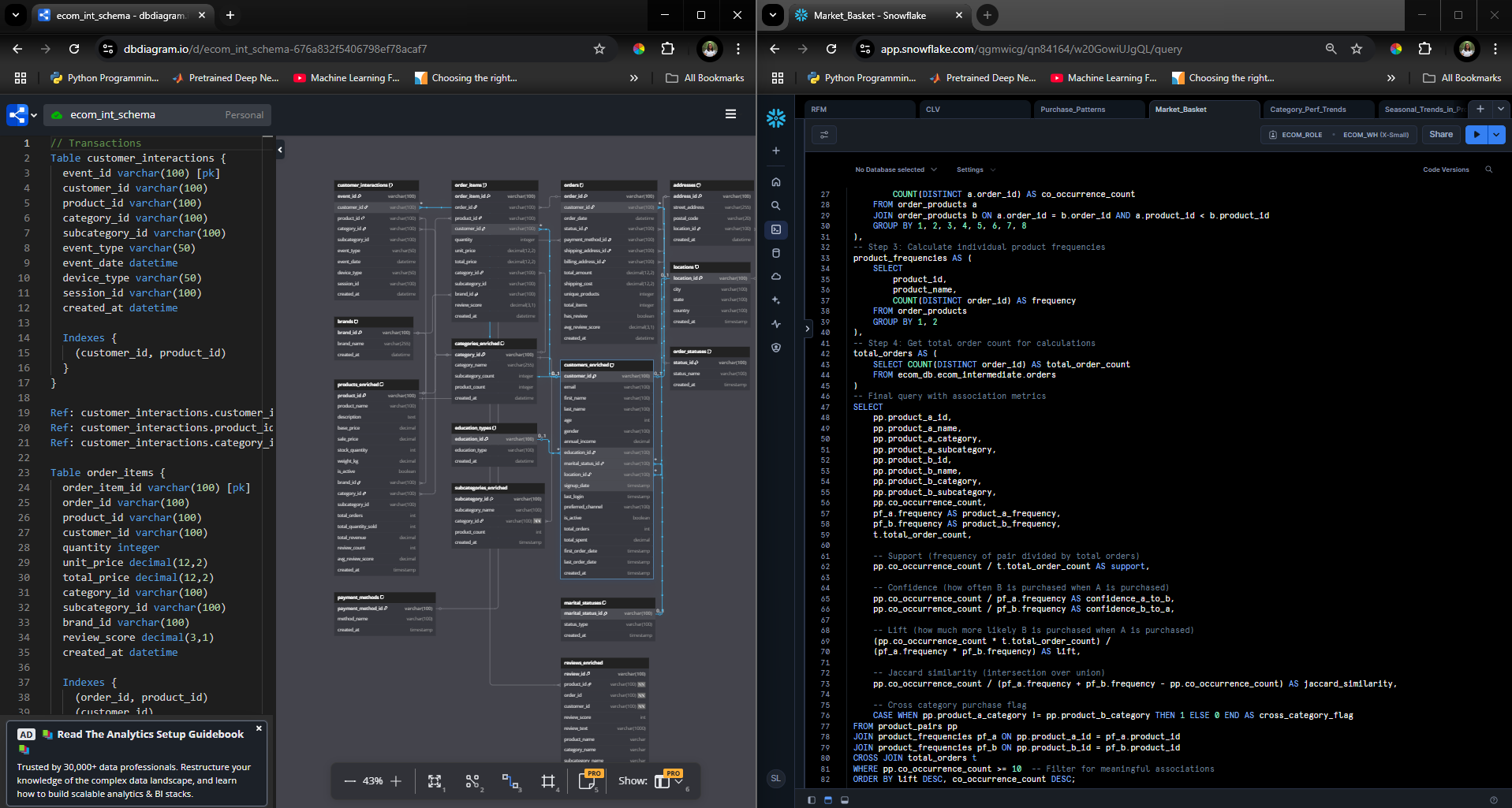The width and height of the screenshot is (1512, 808).
Task: Open the Data (database) section in Snowflake sidebar
Action: [x=776, y=253]
